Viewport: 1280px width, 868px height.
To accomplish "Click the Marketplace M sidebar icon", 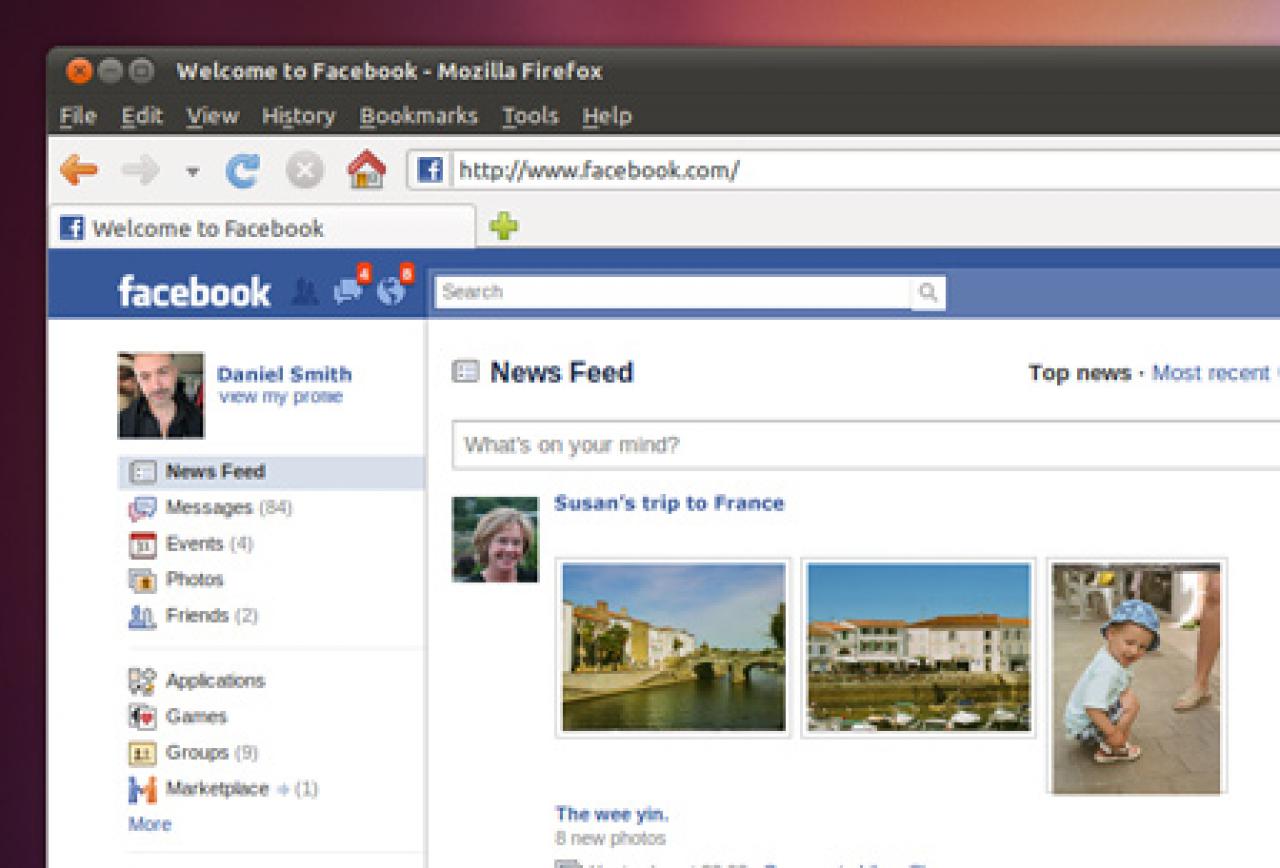I will tap(142, 790).
